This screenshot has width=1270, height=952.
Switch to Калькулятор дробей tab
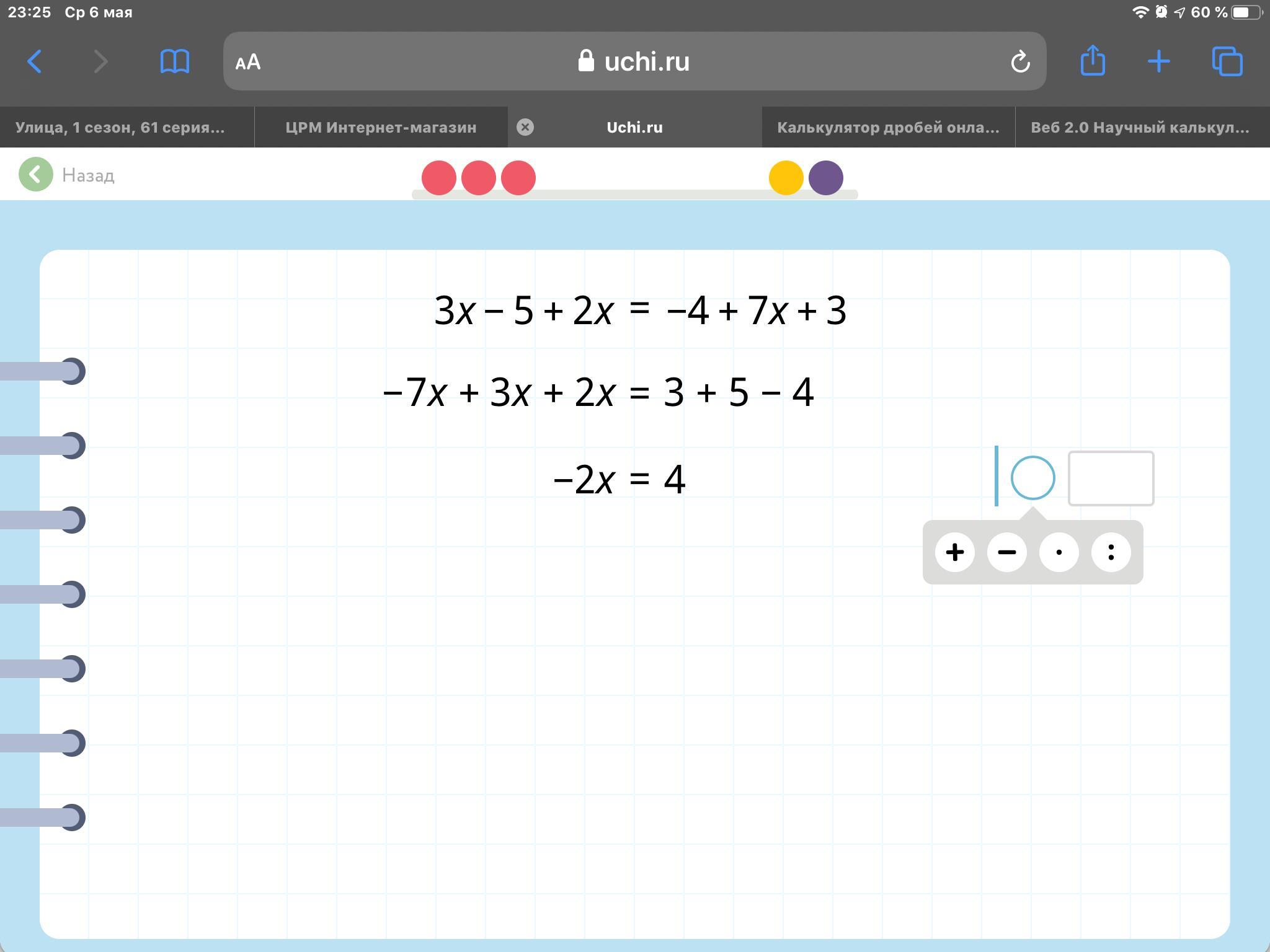(888, 127)
